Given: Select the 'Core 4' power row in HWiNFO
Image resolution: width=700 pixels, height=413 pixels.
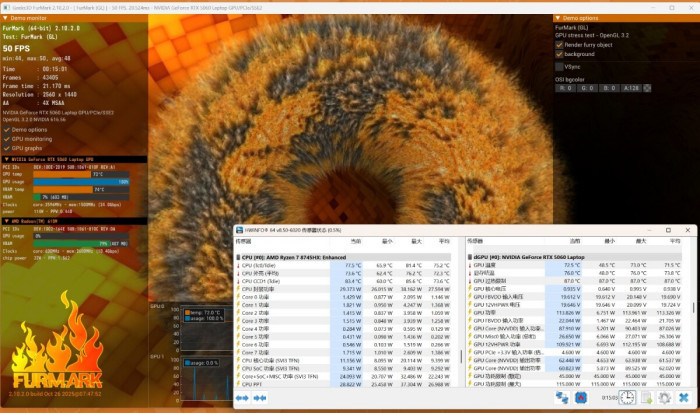Looking at the screenshot, I should [343, 329].
